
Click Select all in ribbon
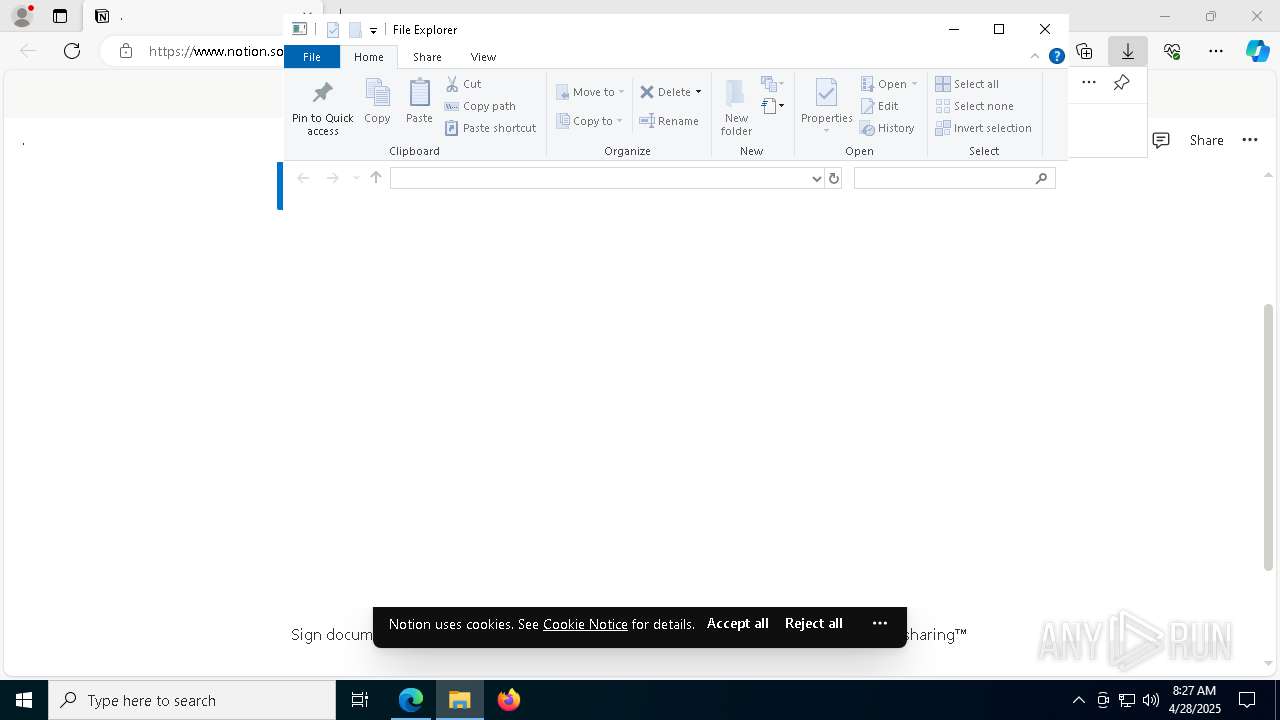(x=967, y=84)
